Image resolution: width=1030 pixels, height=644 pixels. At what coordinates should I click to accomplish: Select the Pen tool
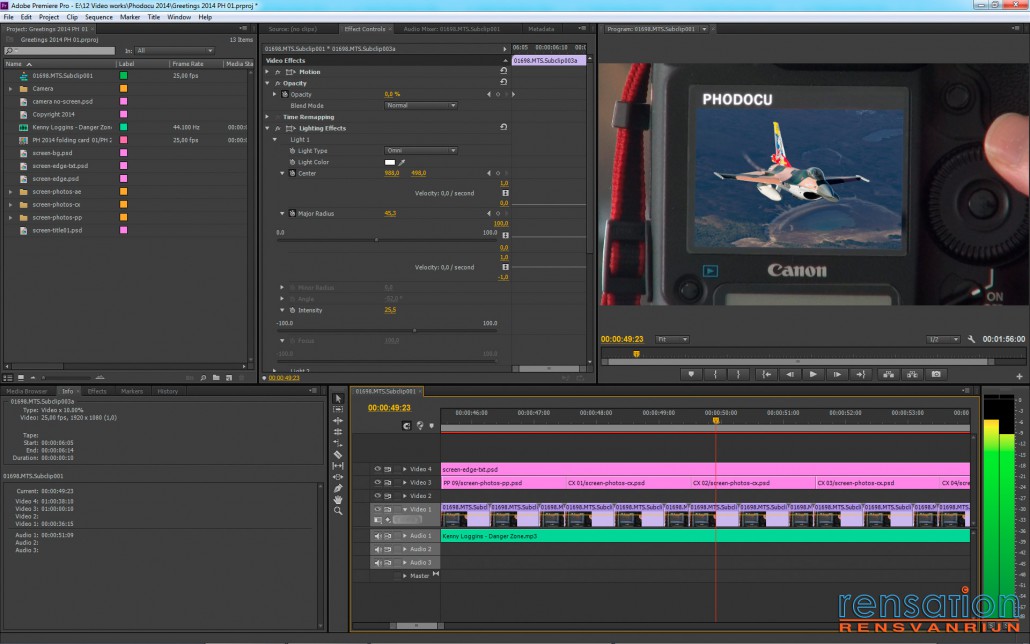(x=338, y=488)
